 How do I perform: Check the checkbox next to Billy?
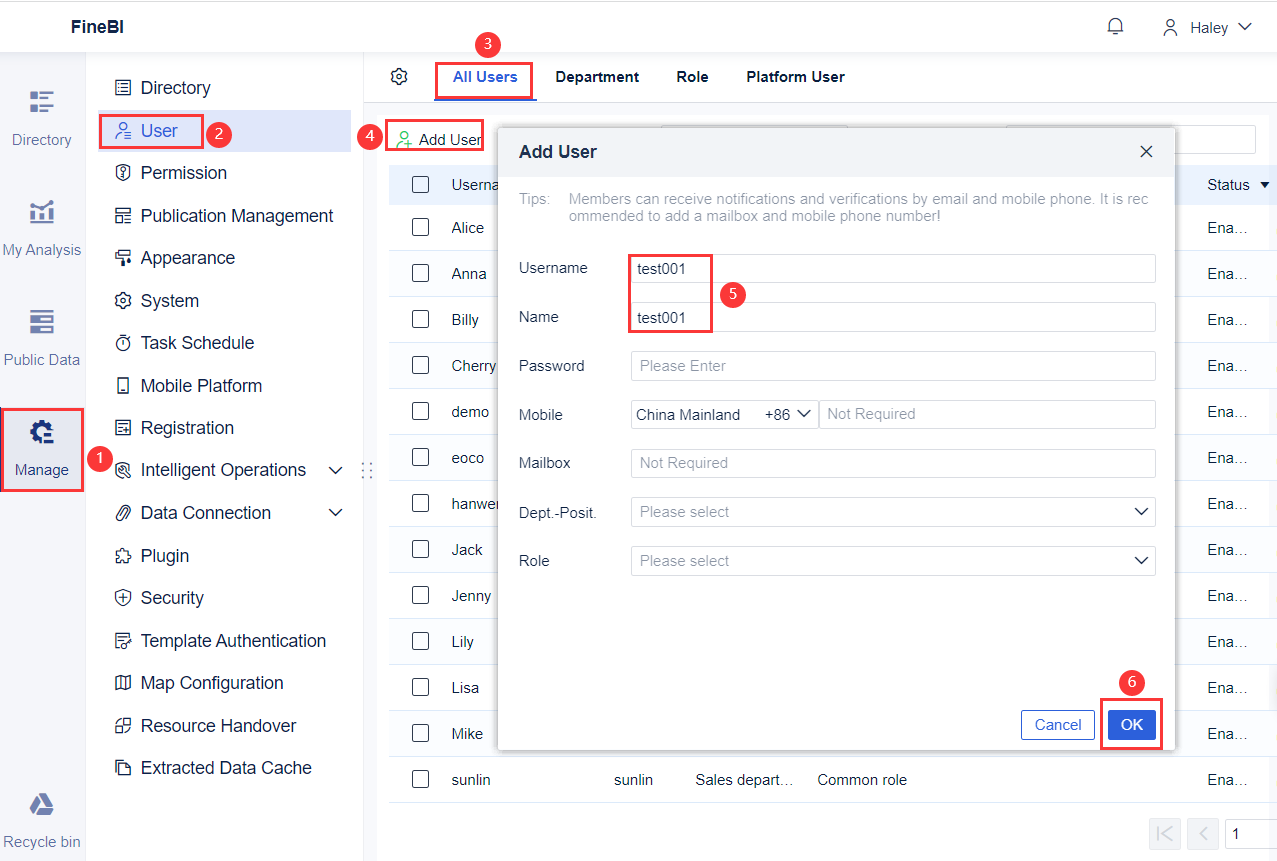420,319
